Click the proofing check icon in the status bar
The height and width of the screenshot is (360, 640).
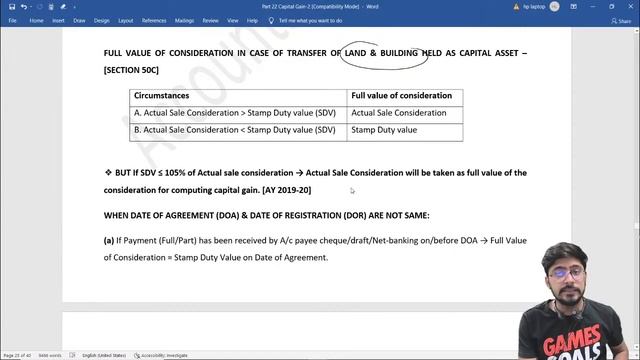click(72, 356)
